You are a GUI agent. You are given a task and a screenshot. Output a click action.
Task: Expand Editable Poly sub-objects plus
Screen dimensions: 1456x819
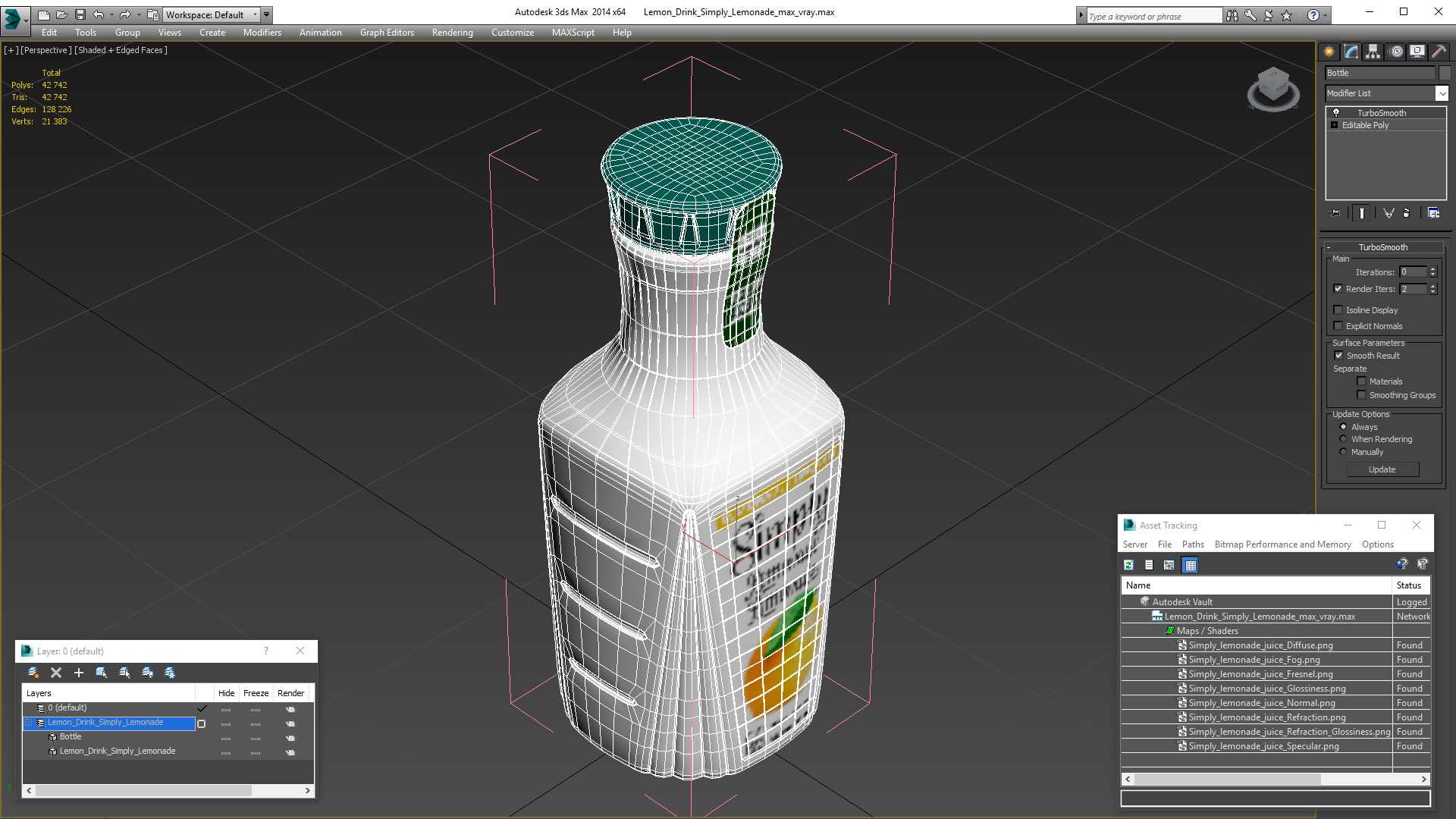[1335, 125]
